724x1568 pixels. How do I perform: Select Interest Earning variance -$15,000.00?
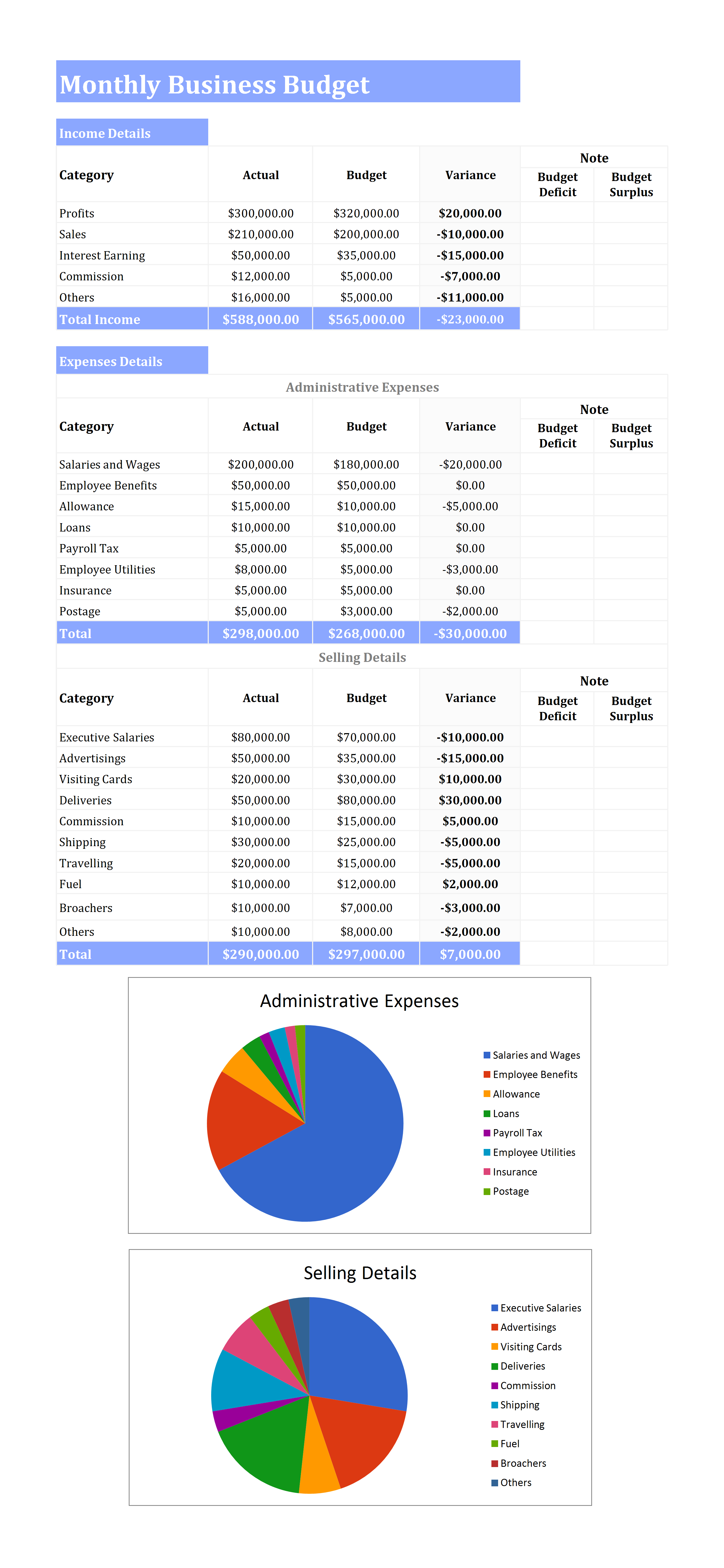(x=470, y=255)
